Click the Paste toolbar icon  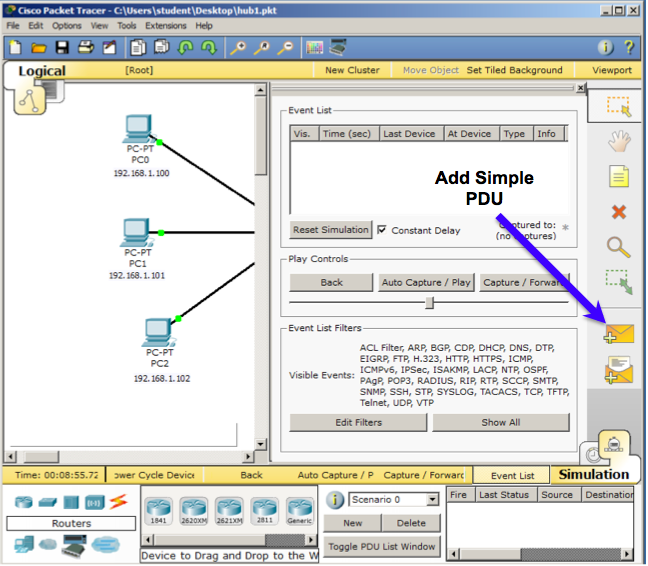[x=162, y=47]
